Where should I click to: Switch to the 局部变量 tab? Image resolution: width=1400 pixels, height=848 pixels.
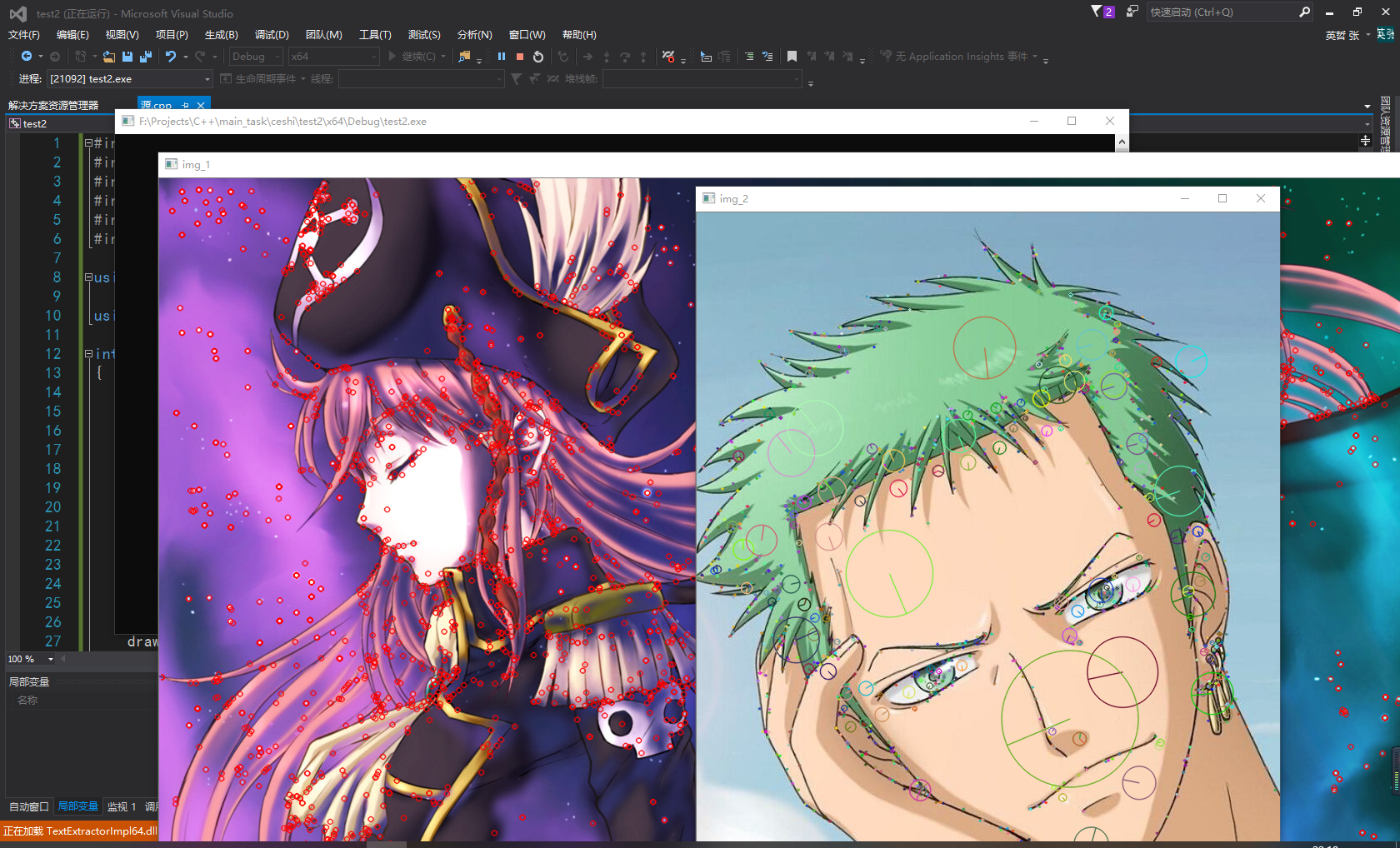(78, 806)
